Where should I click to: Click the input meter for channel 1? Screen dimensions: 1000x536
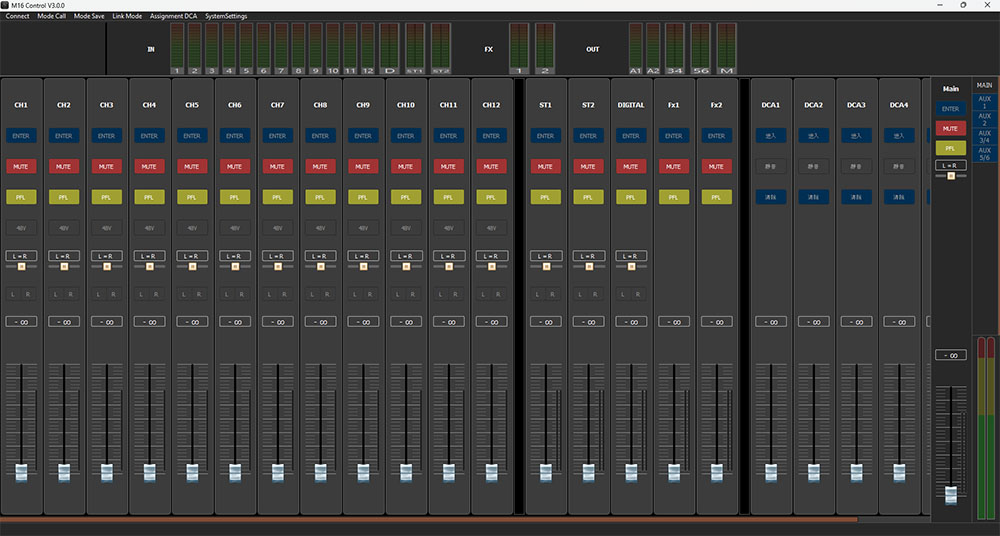177,48
